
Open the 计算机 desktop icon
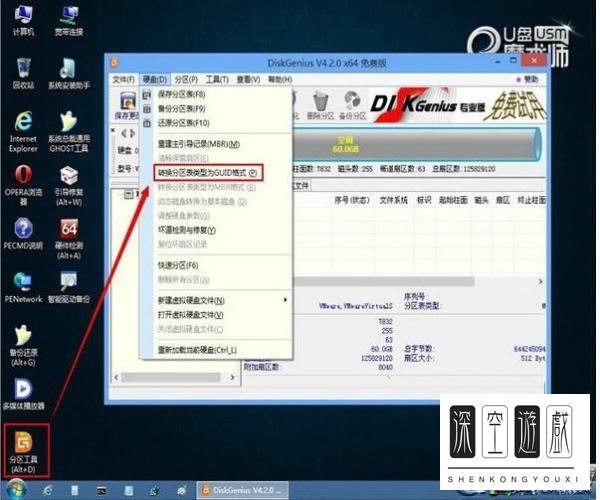pos(23,21)
